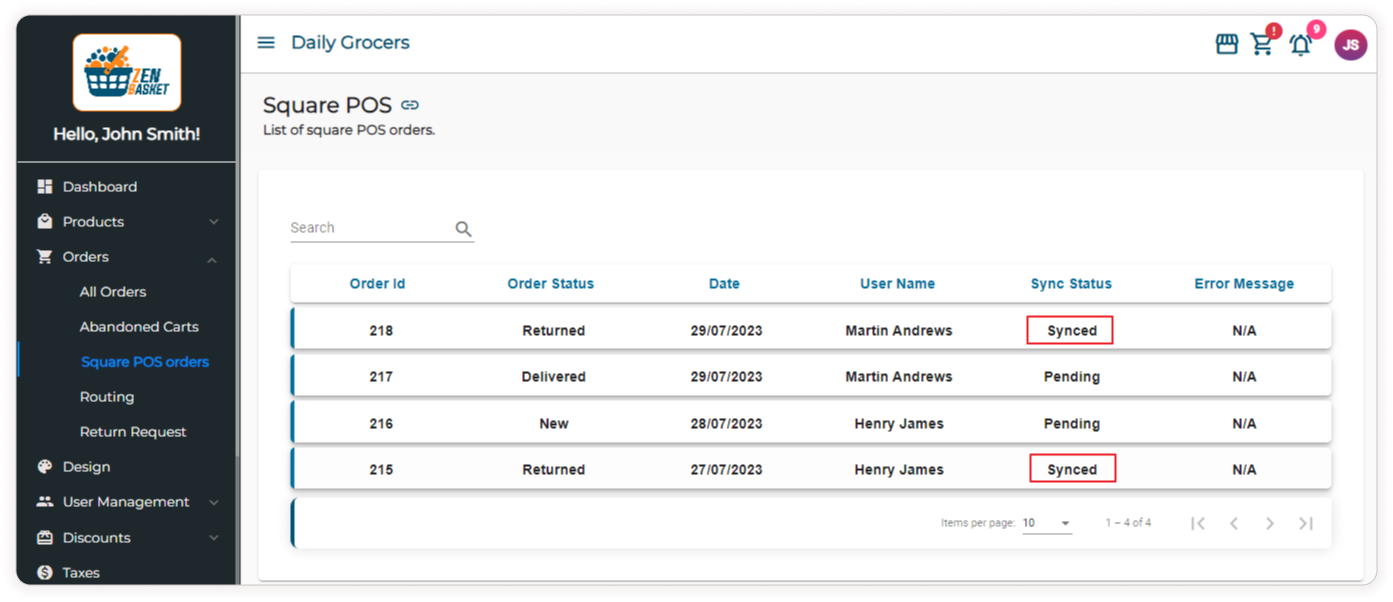The height and width of the screenshot is (602, 1393).
Task: Select the Dashboard grid icon in sidebar
Action: tap(44, 186)
